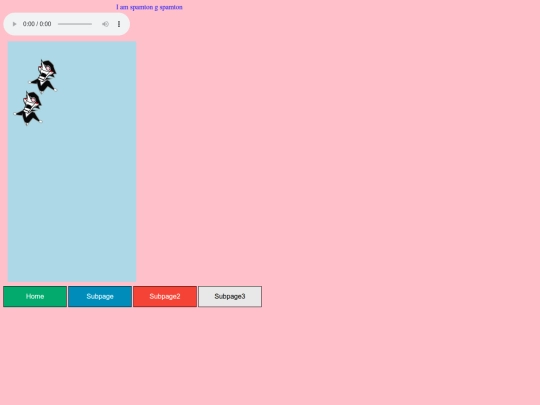Go to the Home page

[35, 297]
